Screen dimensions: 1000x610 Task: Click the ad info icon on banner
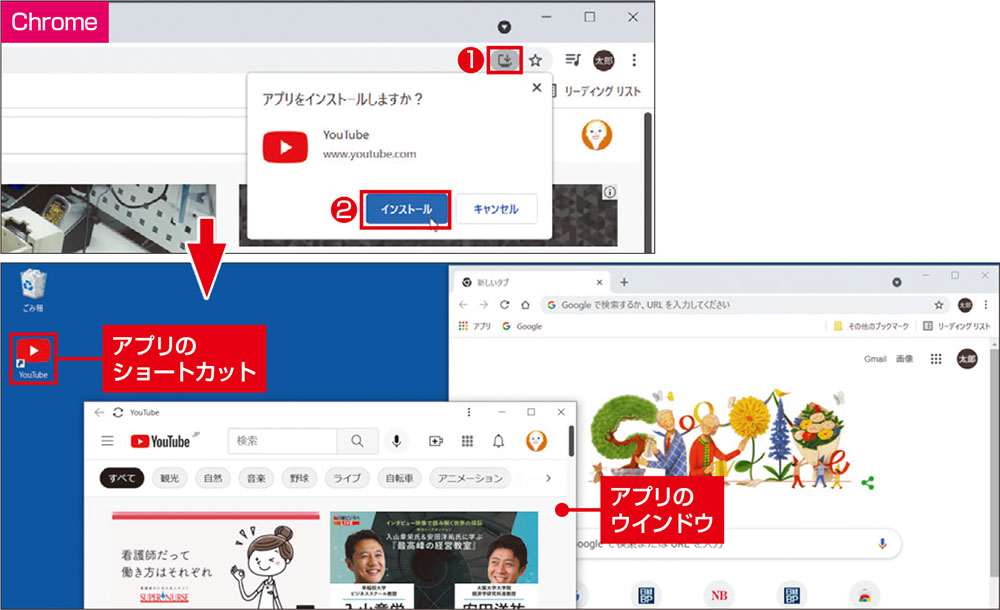(x=610, y=192)
